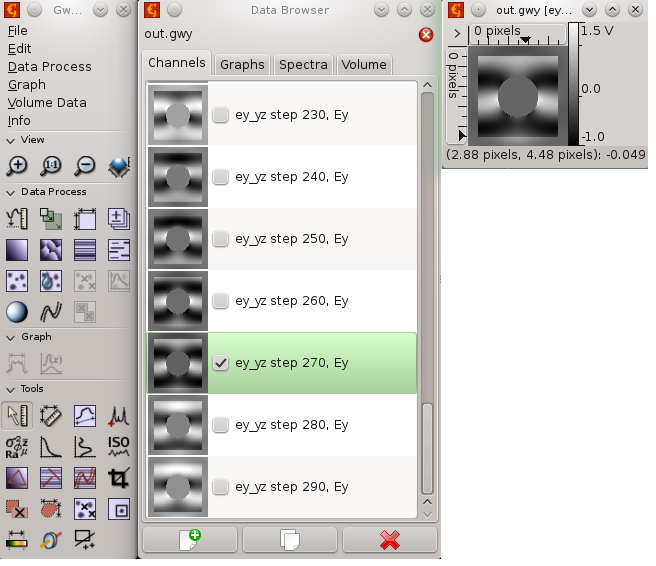Select the Crop tool
This screenshot has height=566, width=656.
click(119, 479)
